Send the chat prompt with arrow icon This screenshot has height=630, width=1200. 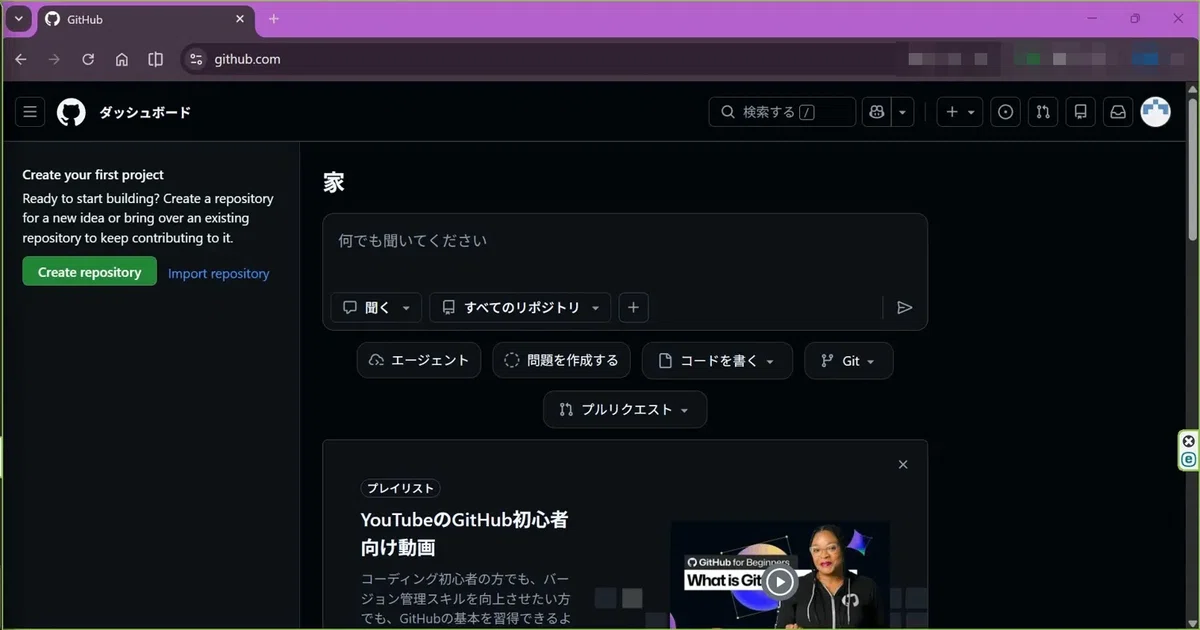(905, 308)
